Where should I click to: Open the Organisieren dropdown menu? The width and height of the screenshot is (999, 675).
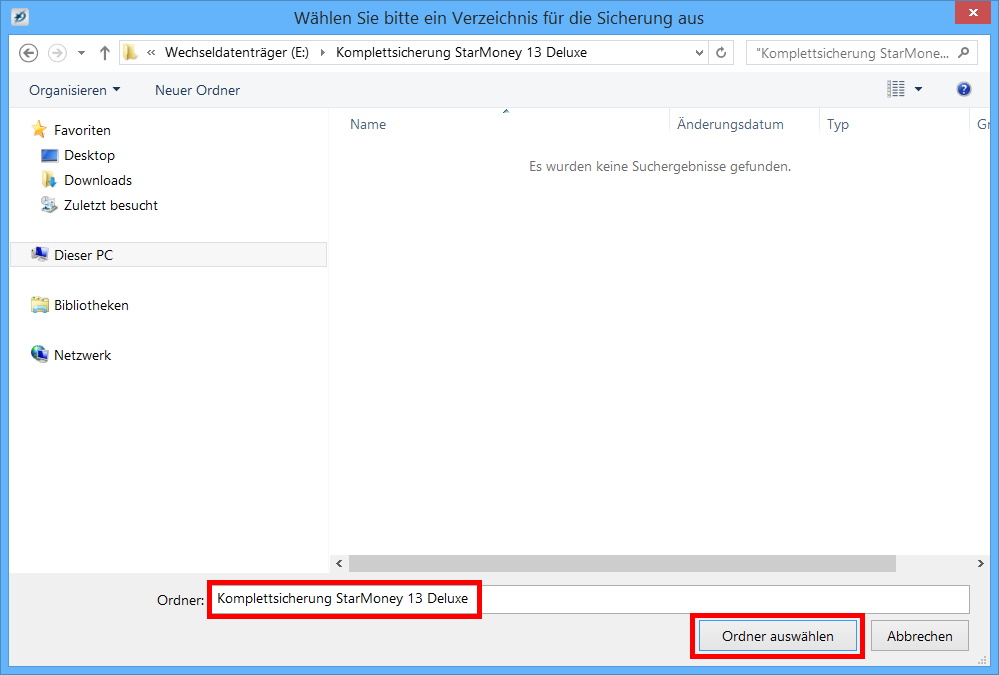tap(74, 90)
